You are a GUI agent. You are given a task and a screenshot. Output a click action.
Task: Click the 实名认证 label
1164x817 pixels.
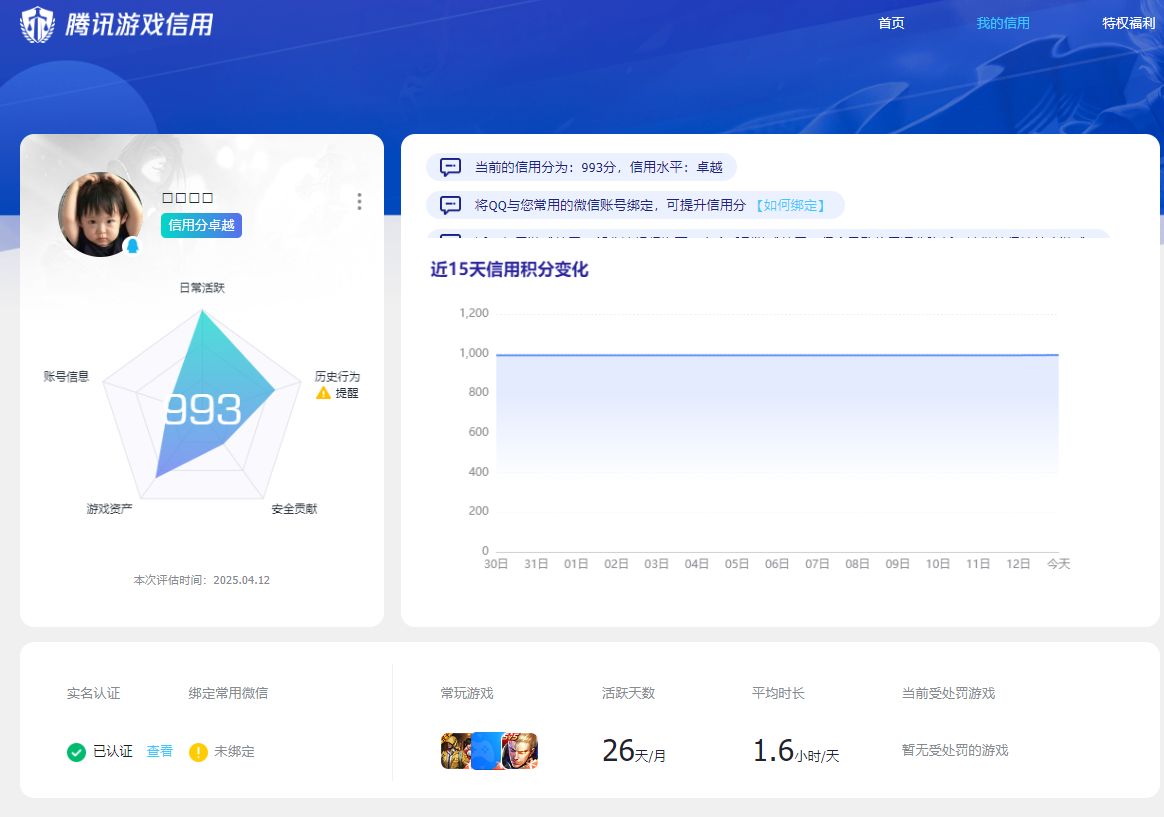tap(94, 693)
